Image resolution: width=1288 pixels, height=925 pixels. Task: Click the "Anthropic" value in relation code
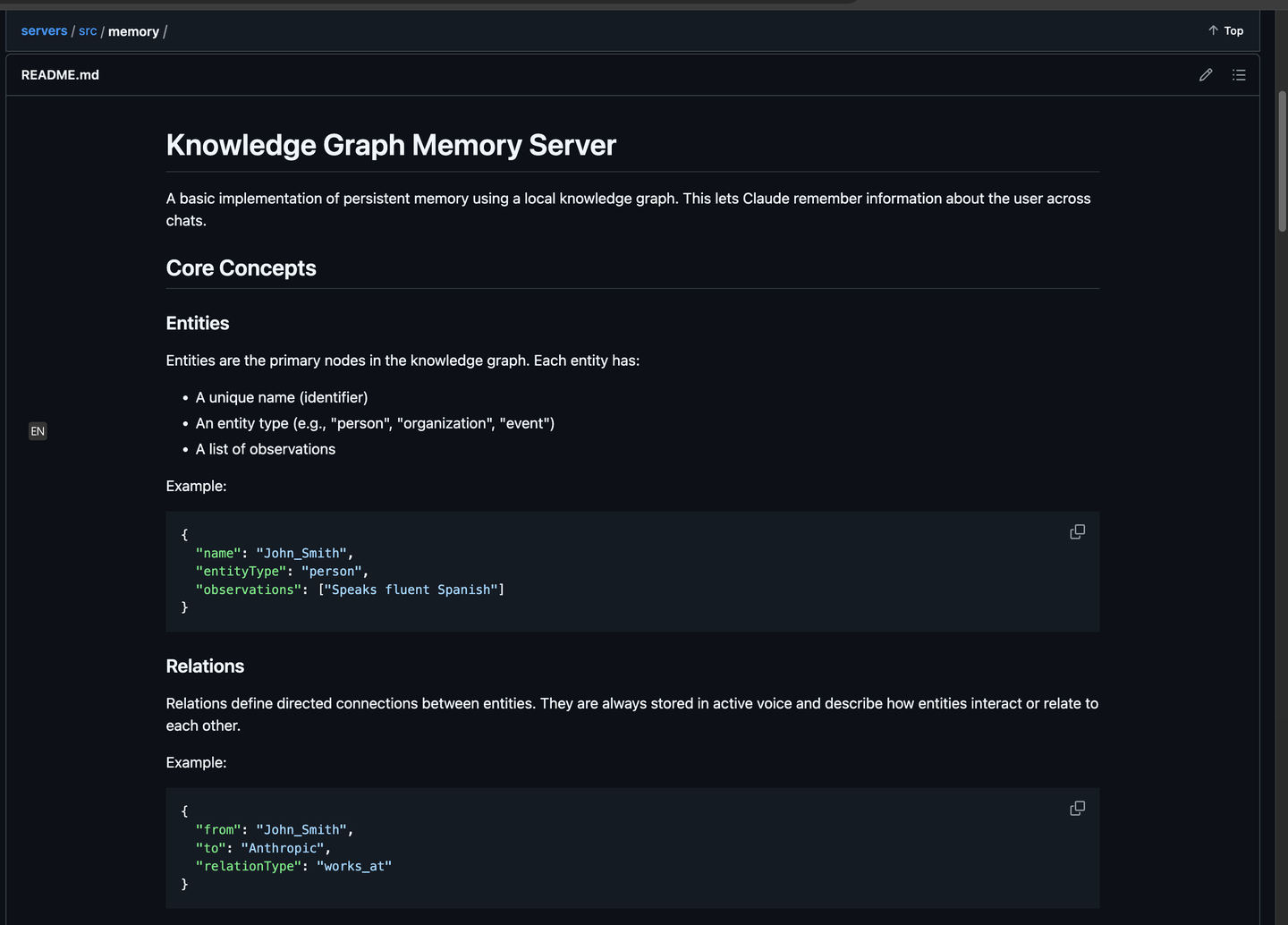pyautogui.click(x=283, y=848)
